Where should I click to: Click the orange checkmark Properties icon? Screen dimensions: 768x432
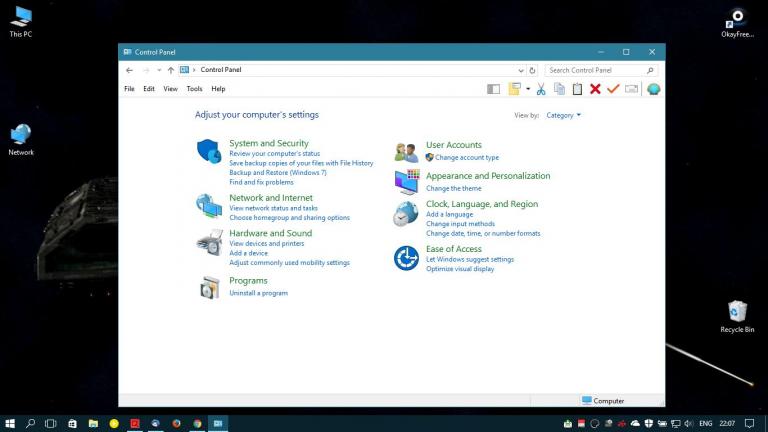[613, 89]
